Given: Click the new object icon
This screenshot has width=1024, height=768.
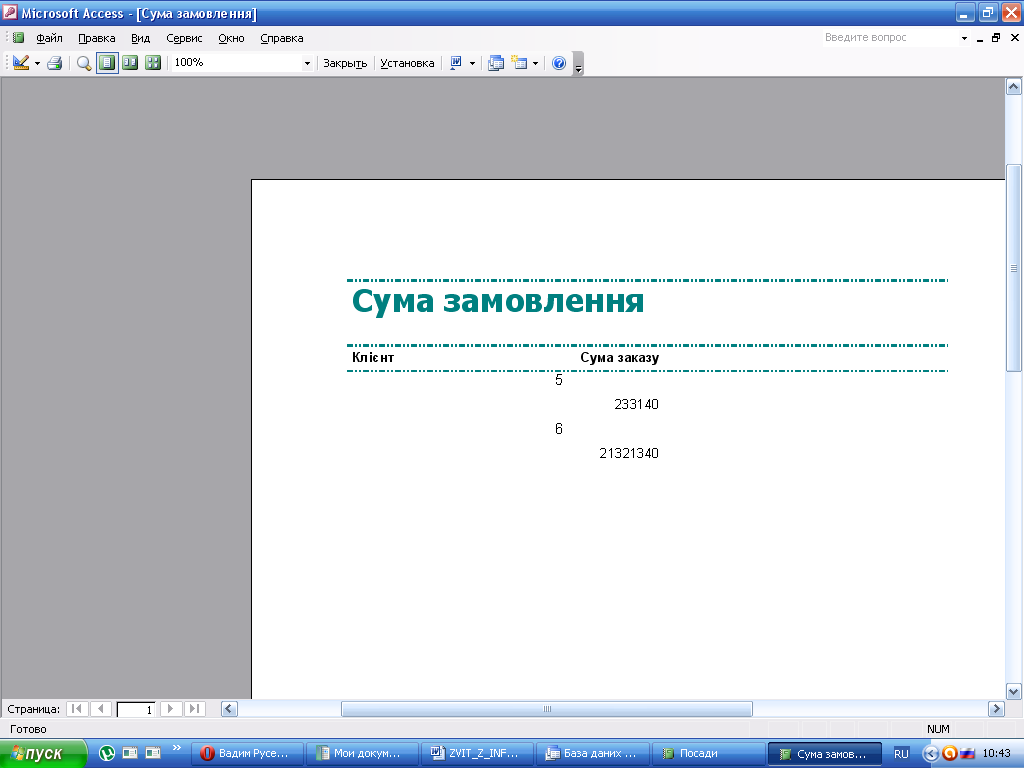Looking at the screenshot, I should tap(519, 63).
